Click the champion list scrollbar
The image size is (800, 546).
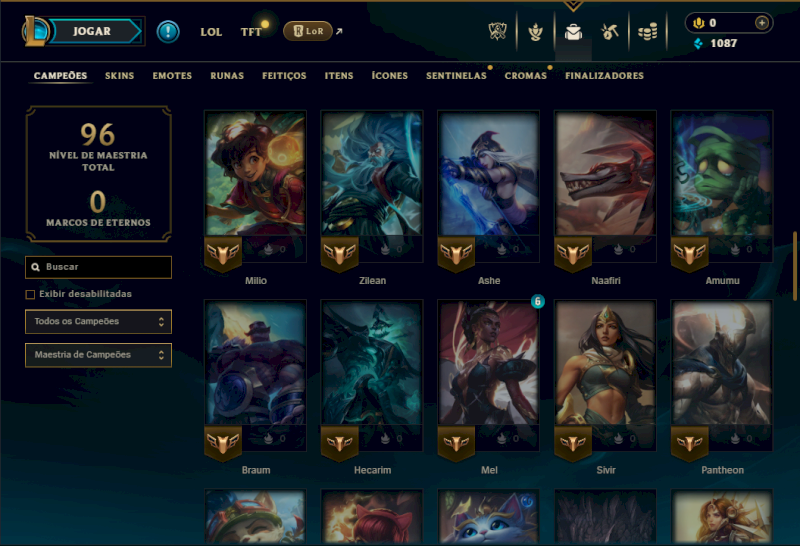click(794, 266)
